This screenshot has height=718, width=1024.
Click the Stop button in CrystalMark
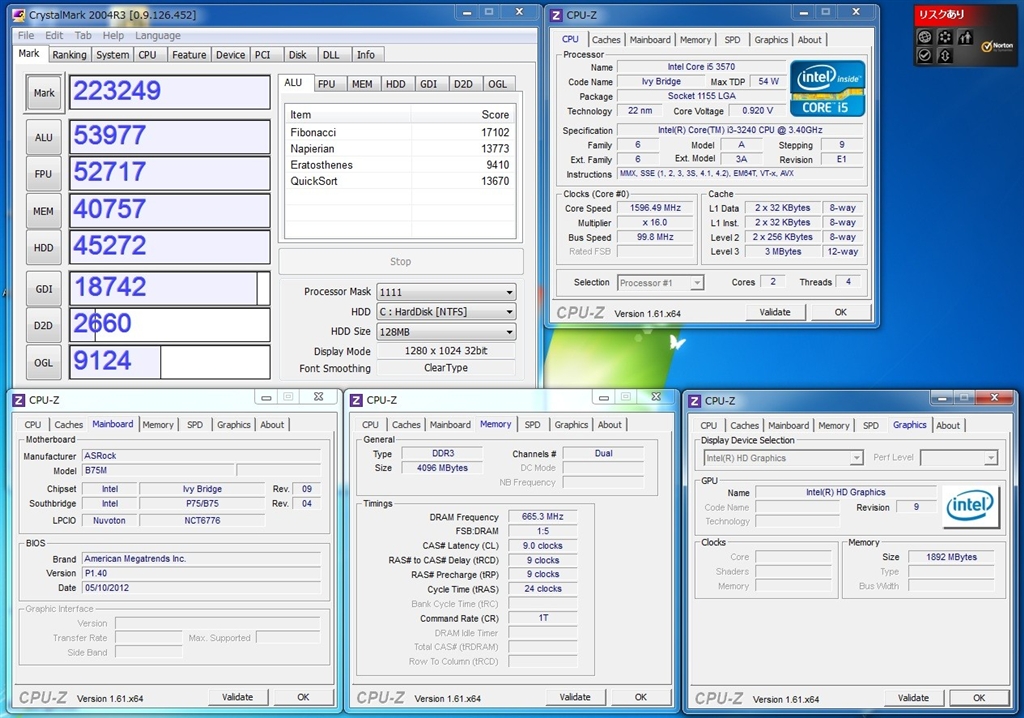(400, 261)
